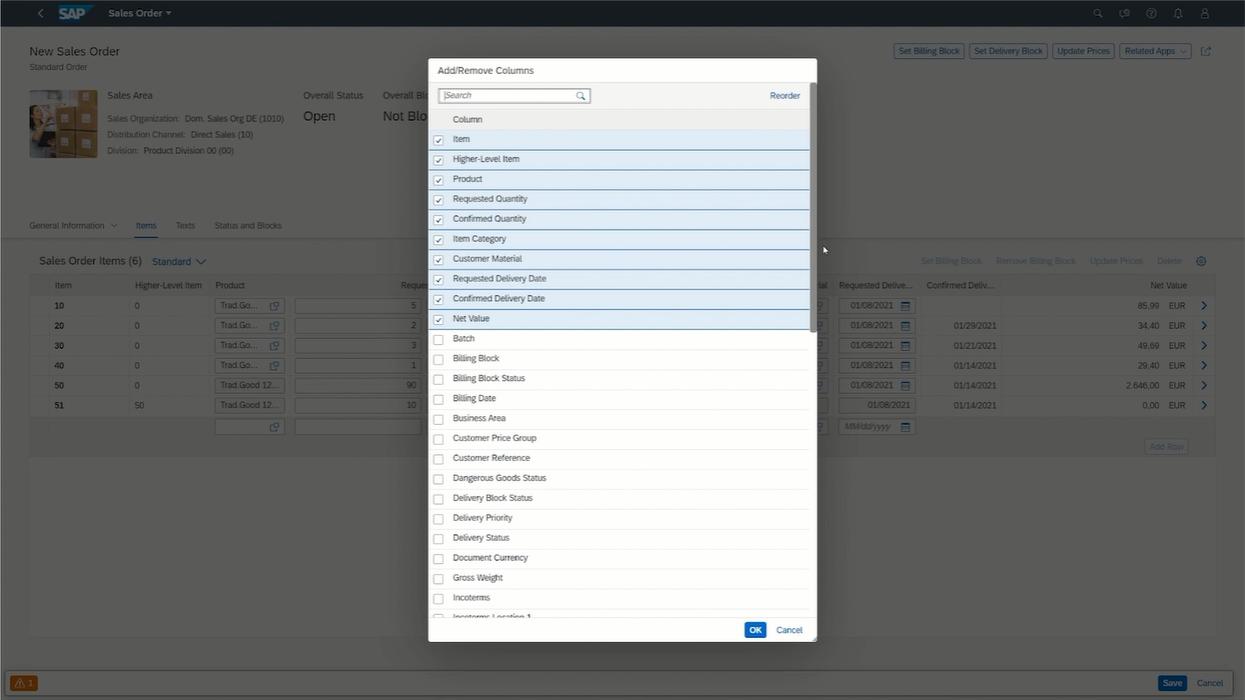Disable the Item column checkbox
The image size is (1245, 700).
[438, 139]
